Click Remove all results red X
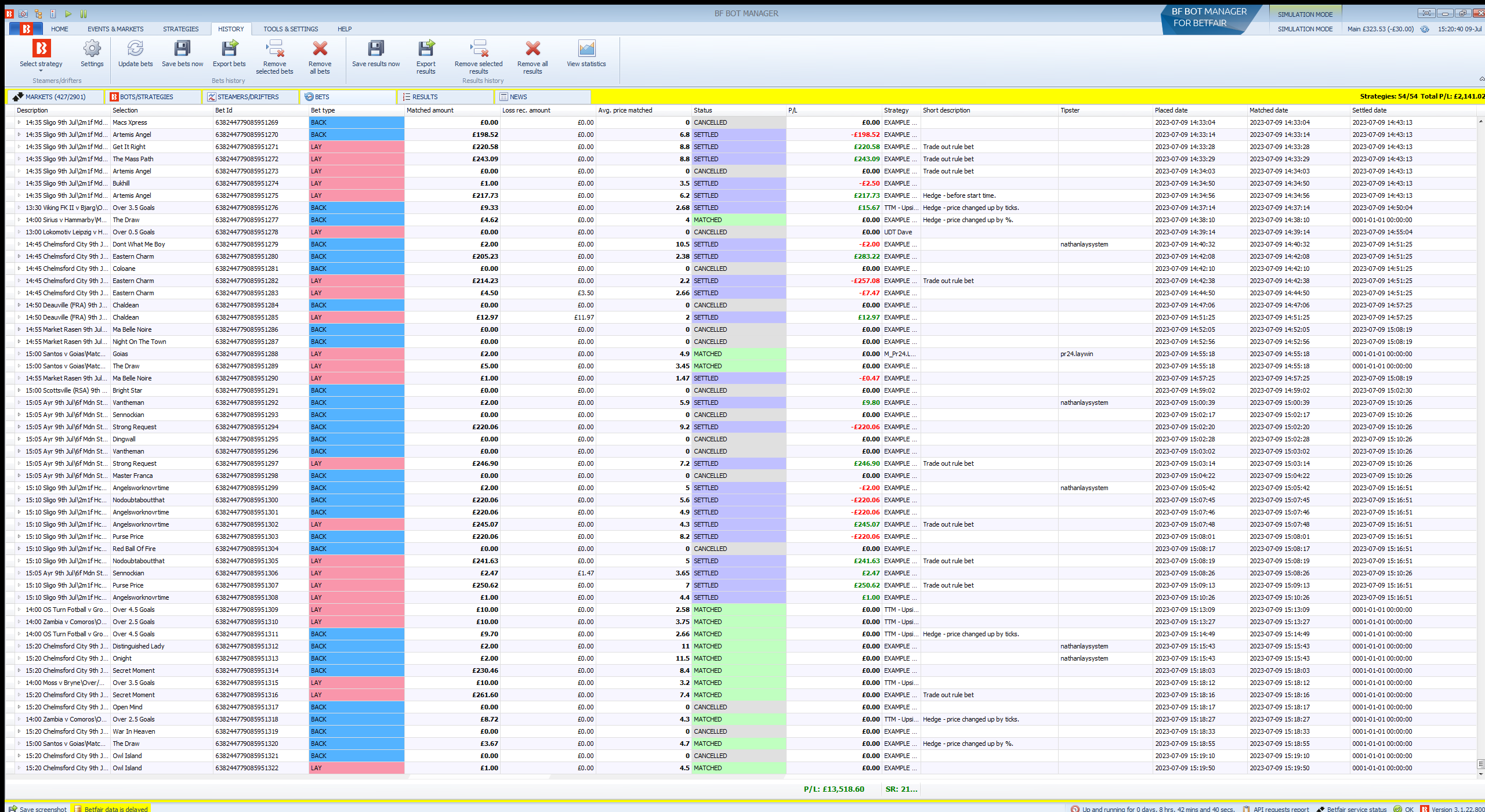The image size is (1485, 812). pos(533,48)
